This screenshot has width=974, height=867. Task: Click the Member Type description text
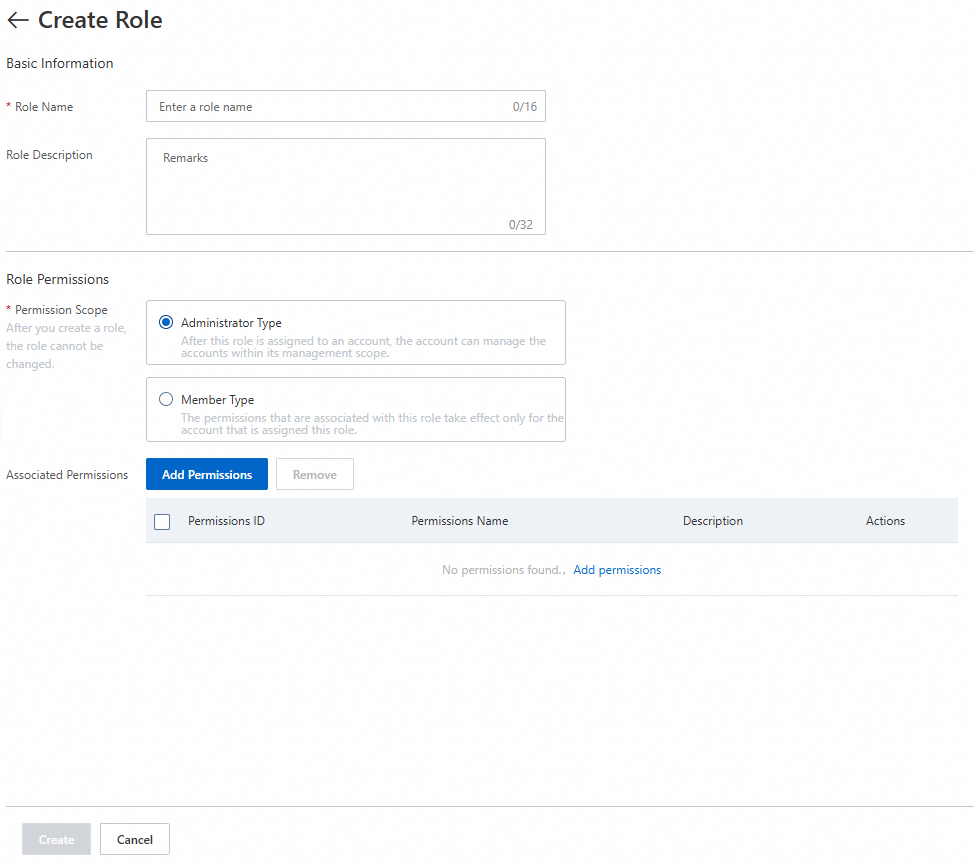pyautogui.click(x=372, y=424)
